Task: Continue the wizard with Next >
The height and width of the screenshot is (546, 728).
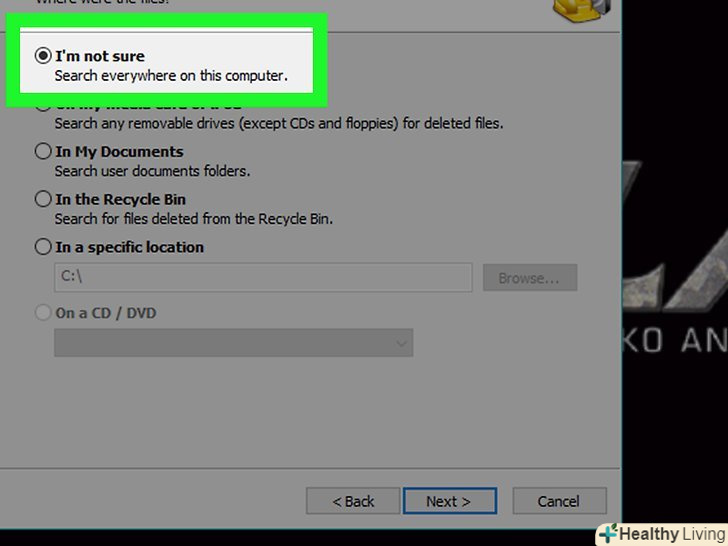Action: click(450, 501)
